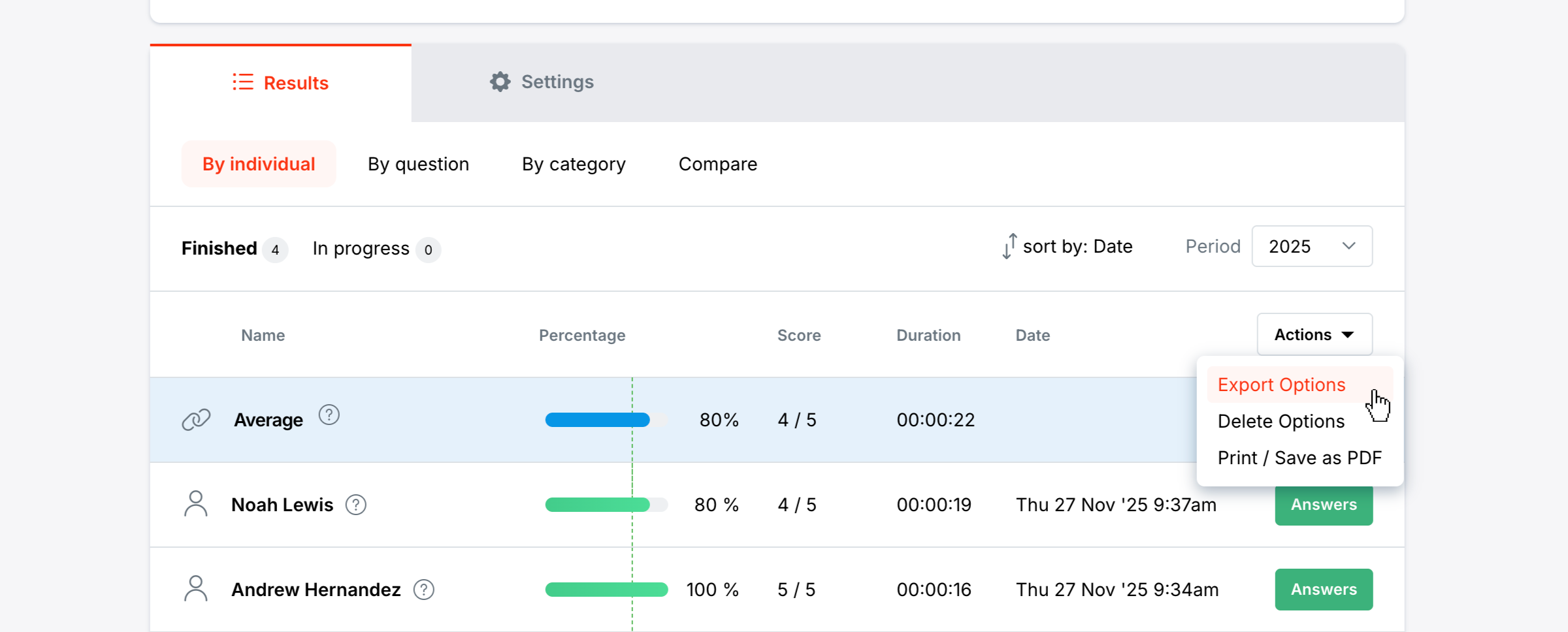Image resolution: width=1568 pixels, height=632 pixels.
Task: Click Noah Lewis's green percentage bar
Action: (597, 505)
